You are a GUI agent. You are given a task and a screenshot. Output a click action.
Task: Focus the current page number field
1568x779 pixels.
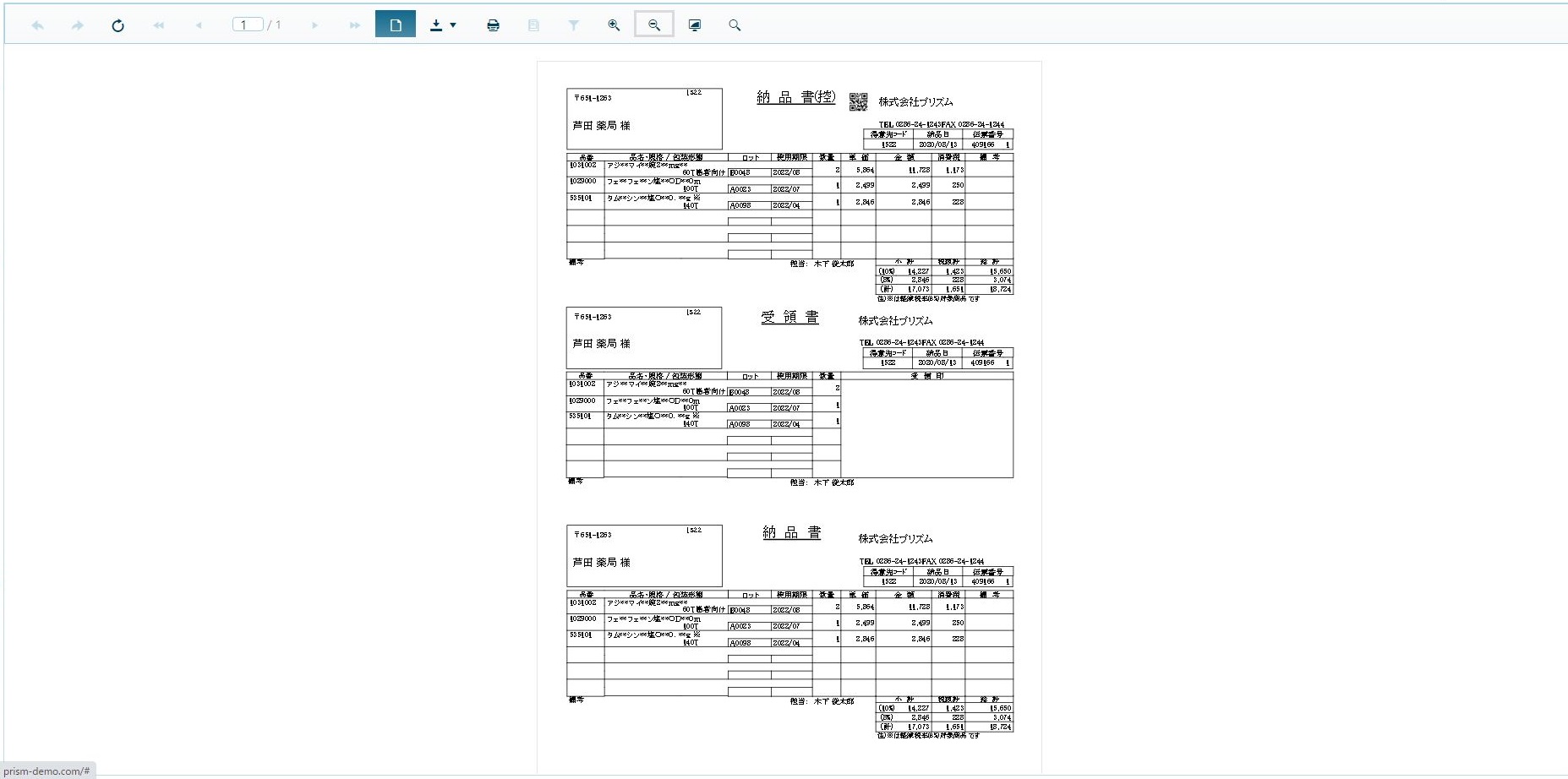click(248, 25)
